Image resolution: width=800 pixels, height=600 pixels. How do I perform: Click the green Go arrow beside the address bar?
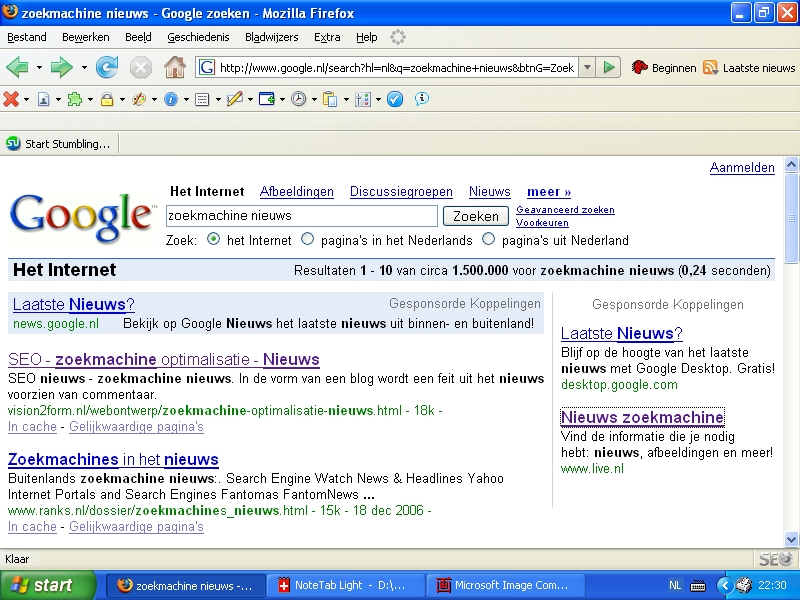pos(609,67)
